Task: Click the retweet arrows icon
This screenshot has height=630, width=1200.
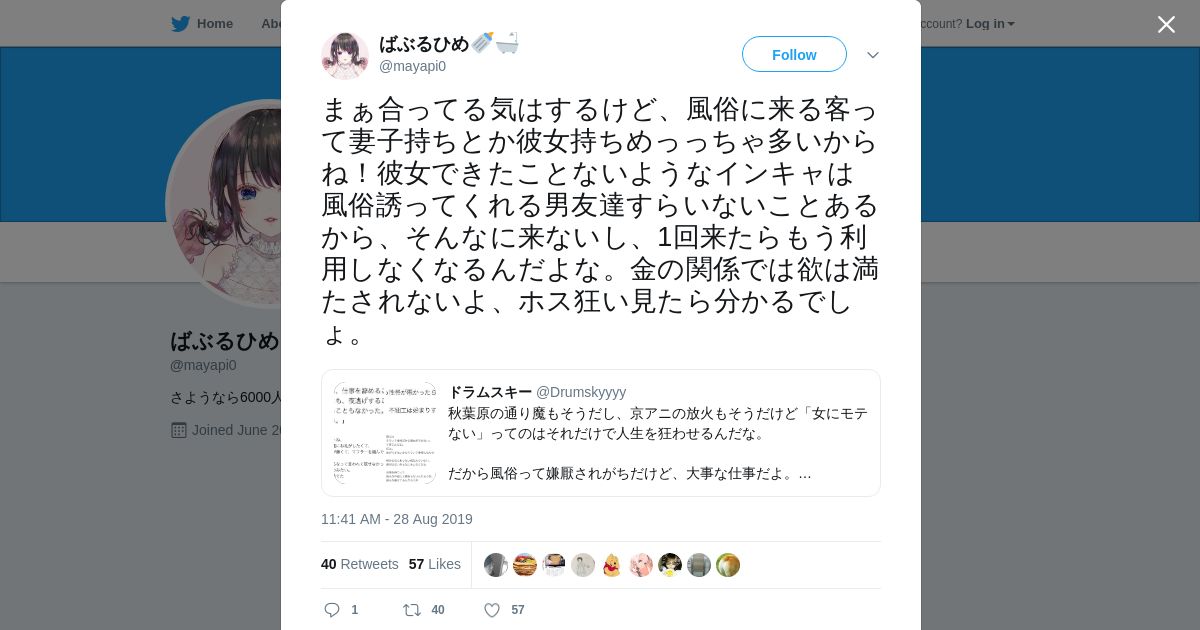Action: click(x=412, y=610)
